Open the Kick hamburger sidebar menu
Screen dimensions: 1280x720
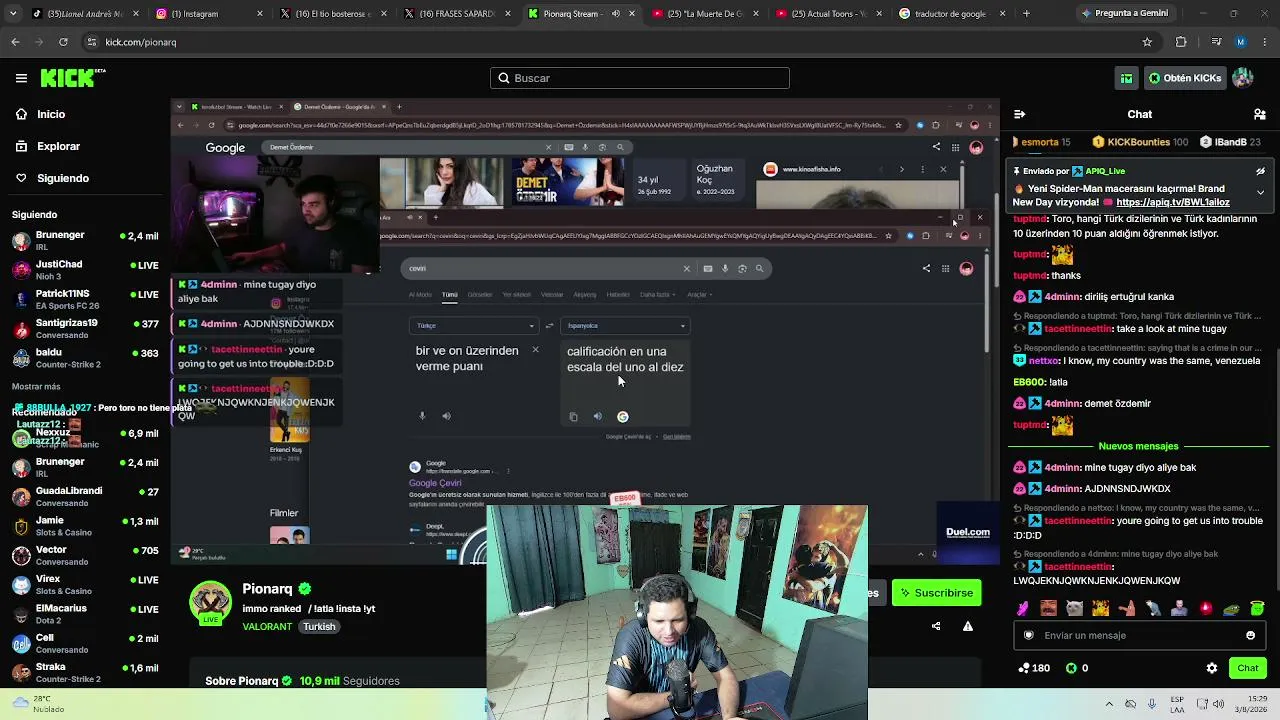click(x=21, y=78)
